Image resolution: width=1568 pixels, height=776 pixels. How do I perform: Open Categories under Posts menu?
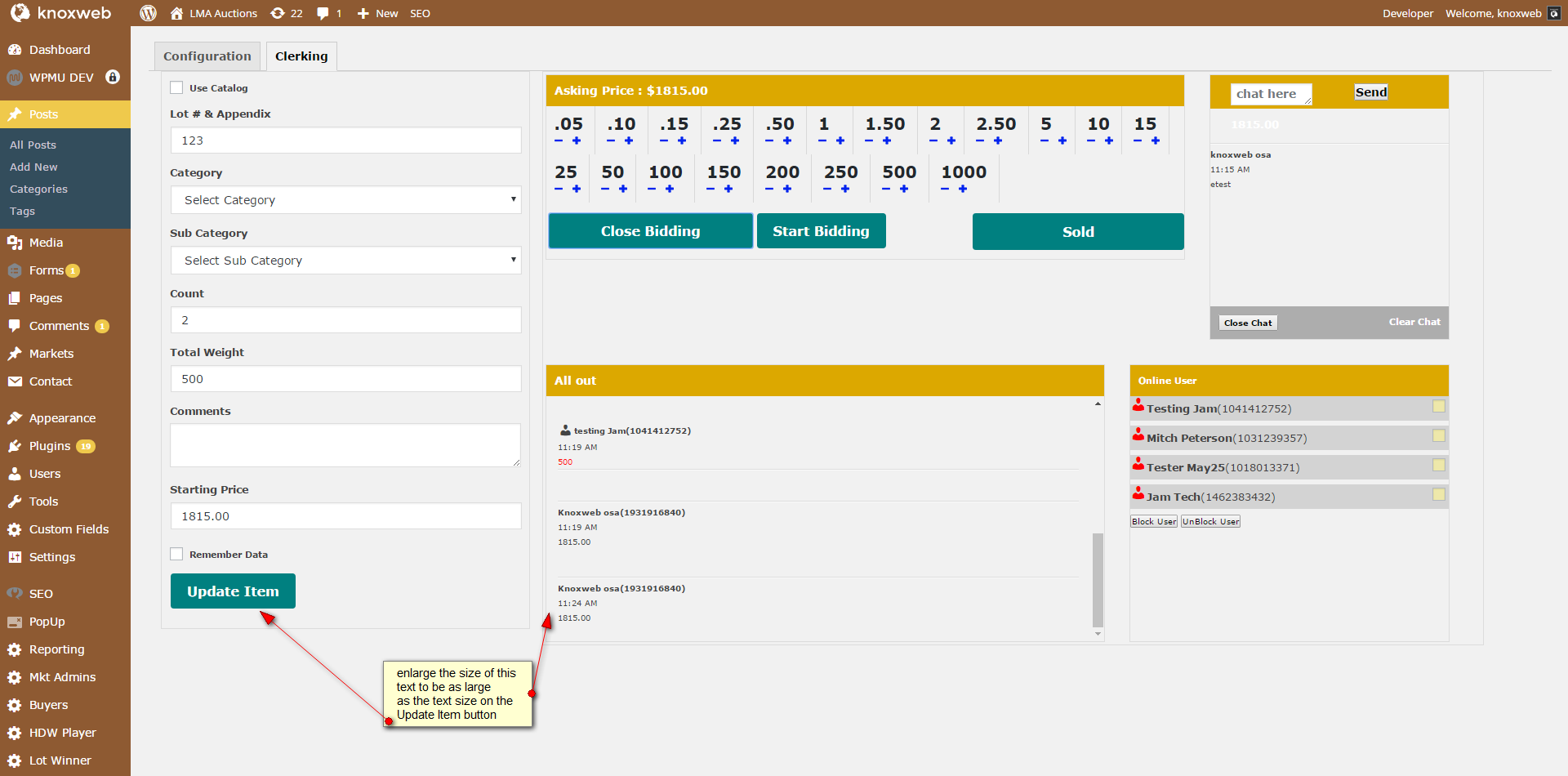point(38,189)
